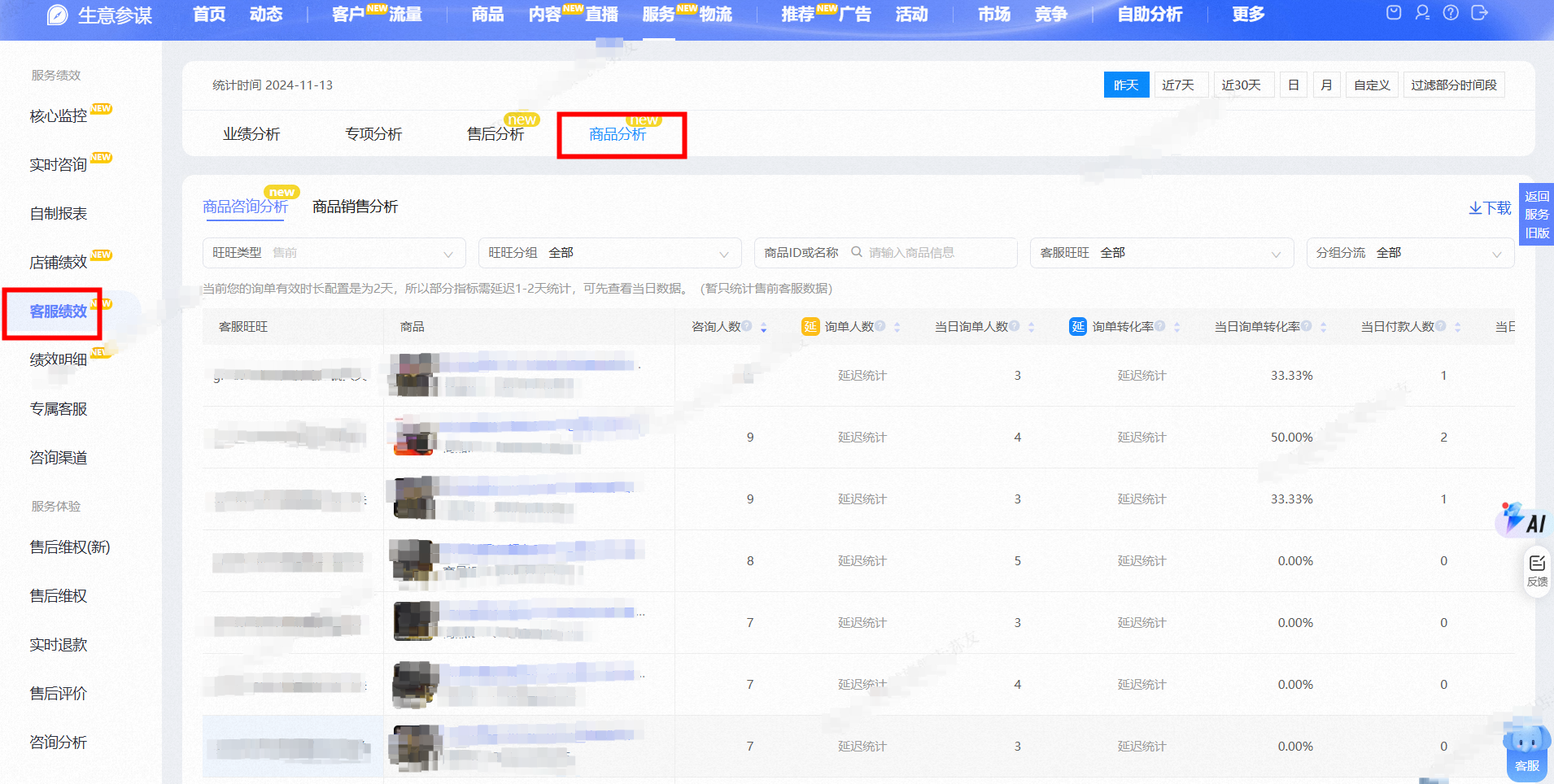The width and height of the screenshot is (1554, 784).
Task: Open the 商品销售分析 sub-tab
Action: coord(356,207)
